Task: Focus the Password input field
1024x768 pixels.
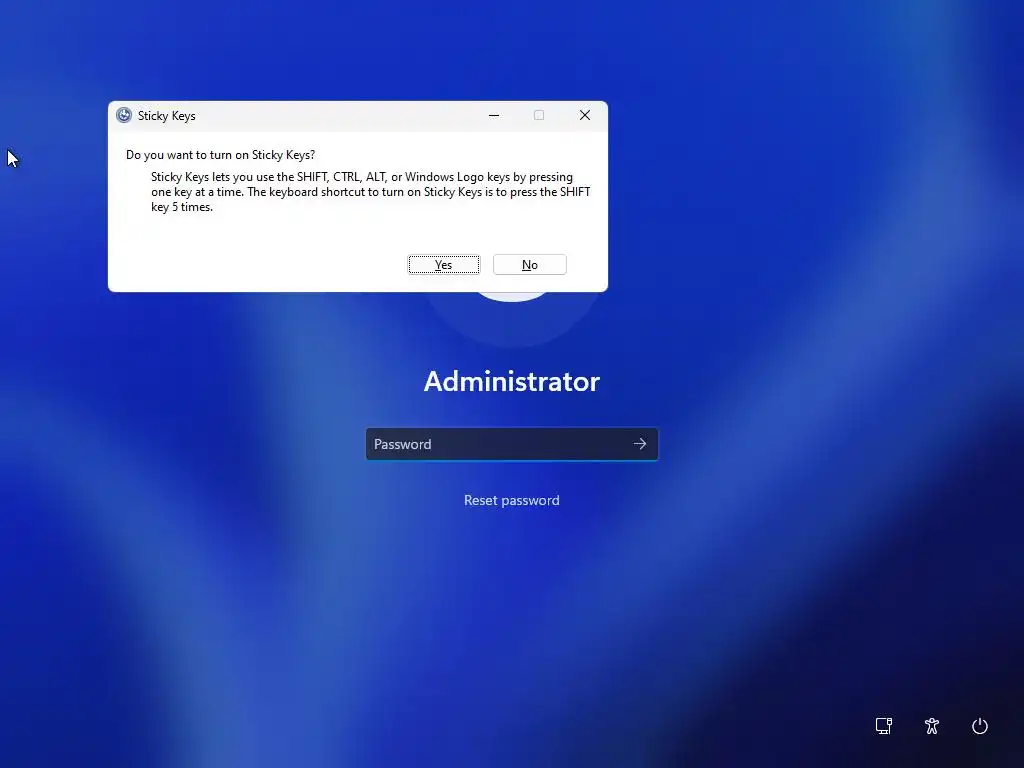Action: tap(511, 444)
